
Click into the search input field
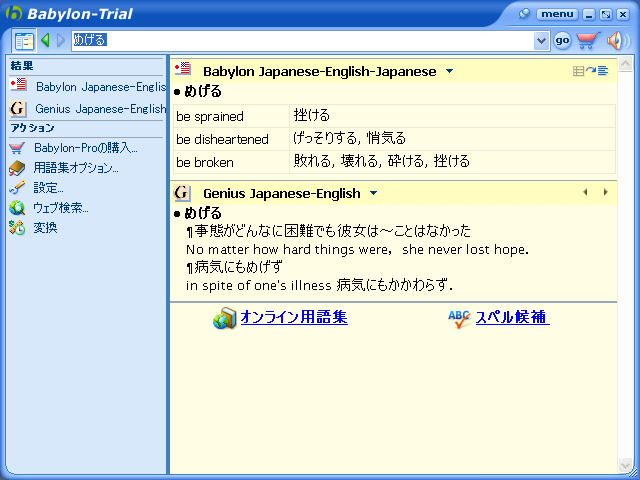(x=302, y=40)
